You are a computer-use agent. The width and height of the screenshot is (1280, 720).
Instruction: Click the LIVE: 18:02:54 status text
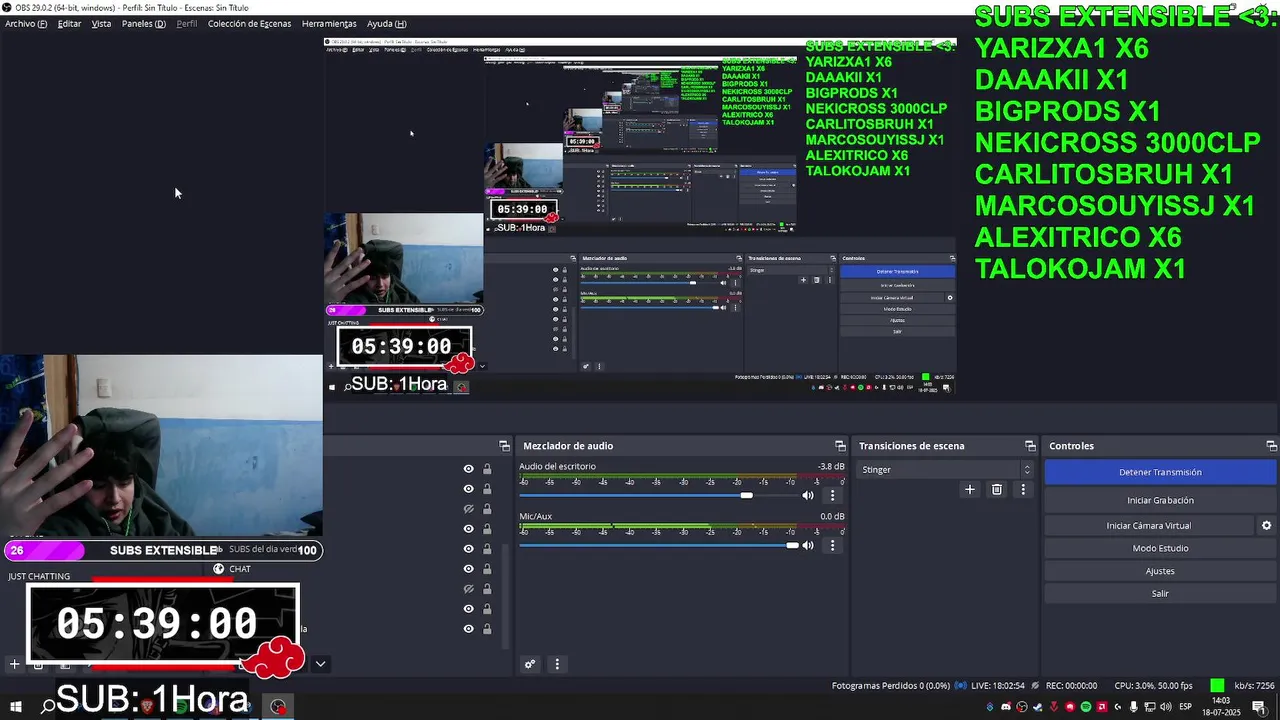click(x=997, y=686)
